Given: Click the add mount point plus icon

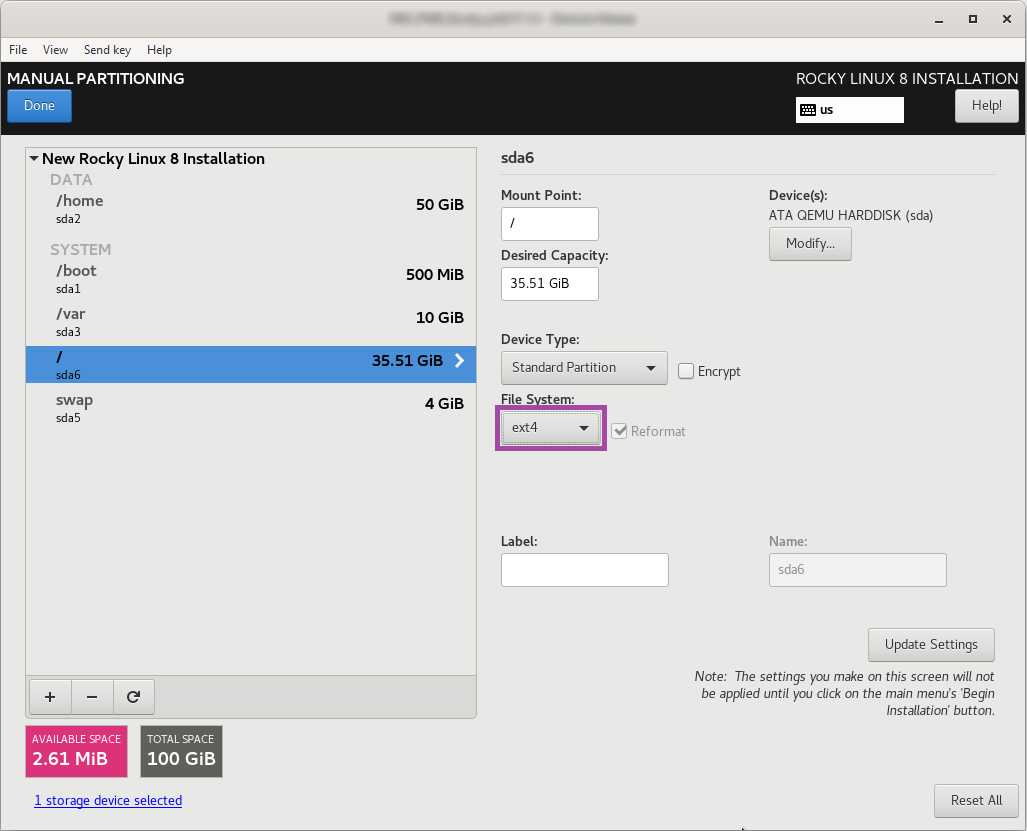Looking at the screenshot, I should (x=50, y=697).
